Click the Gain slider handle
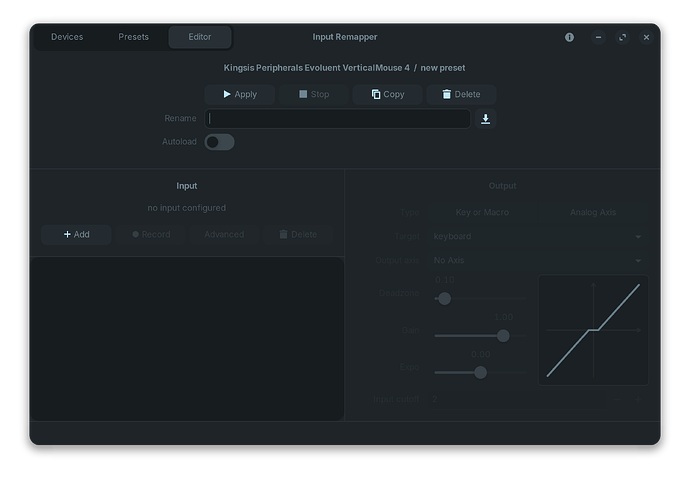 [503, 336]
